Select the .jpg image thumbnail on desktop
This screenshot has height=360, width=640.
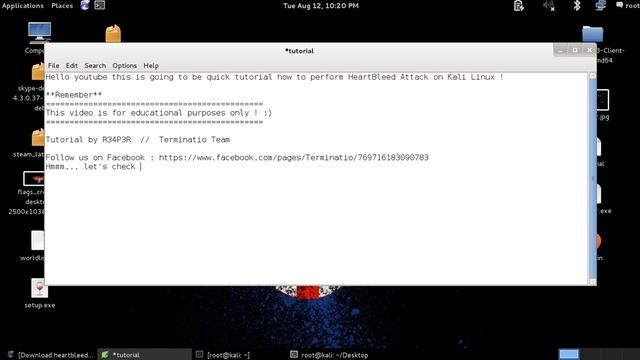pos(602,100)
